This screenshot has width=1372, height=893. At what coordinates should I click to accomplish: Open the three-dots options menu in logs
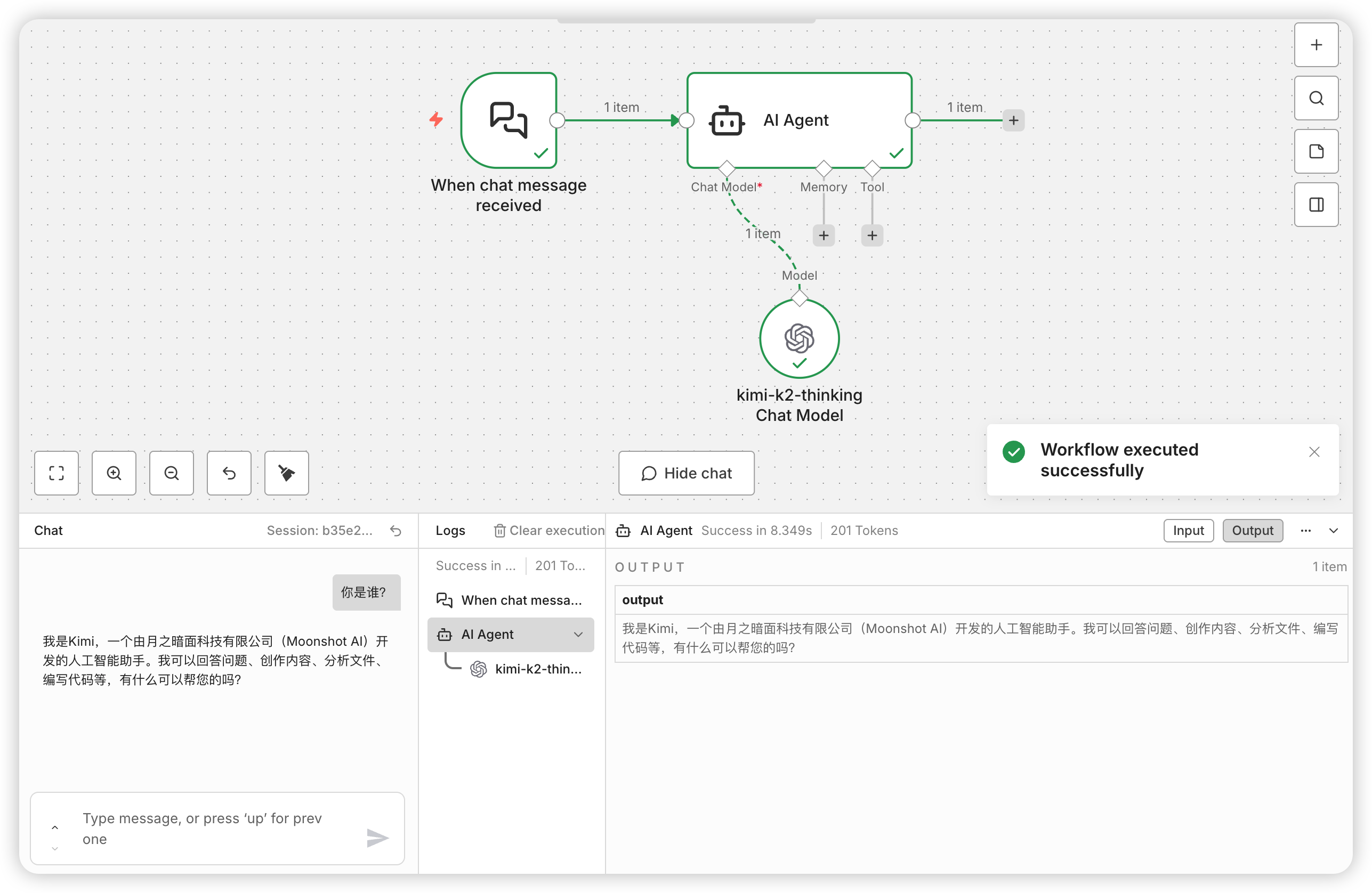pyautogui.click(x=1305, y=531)
